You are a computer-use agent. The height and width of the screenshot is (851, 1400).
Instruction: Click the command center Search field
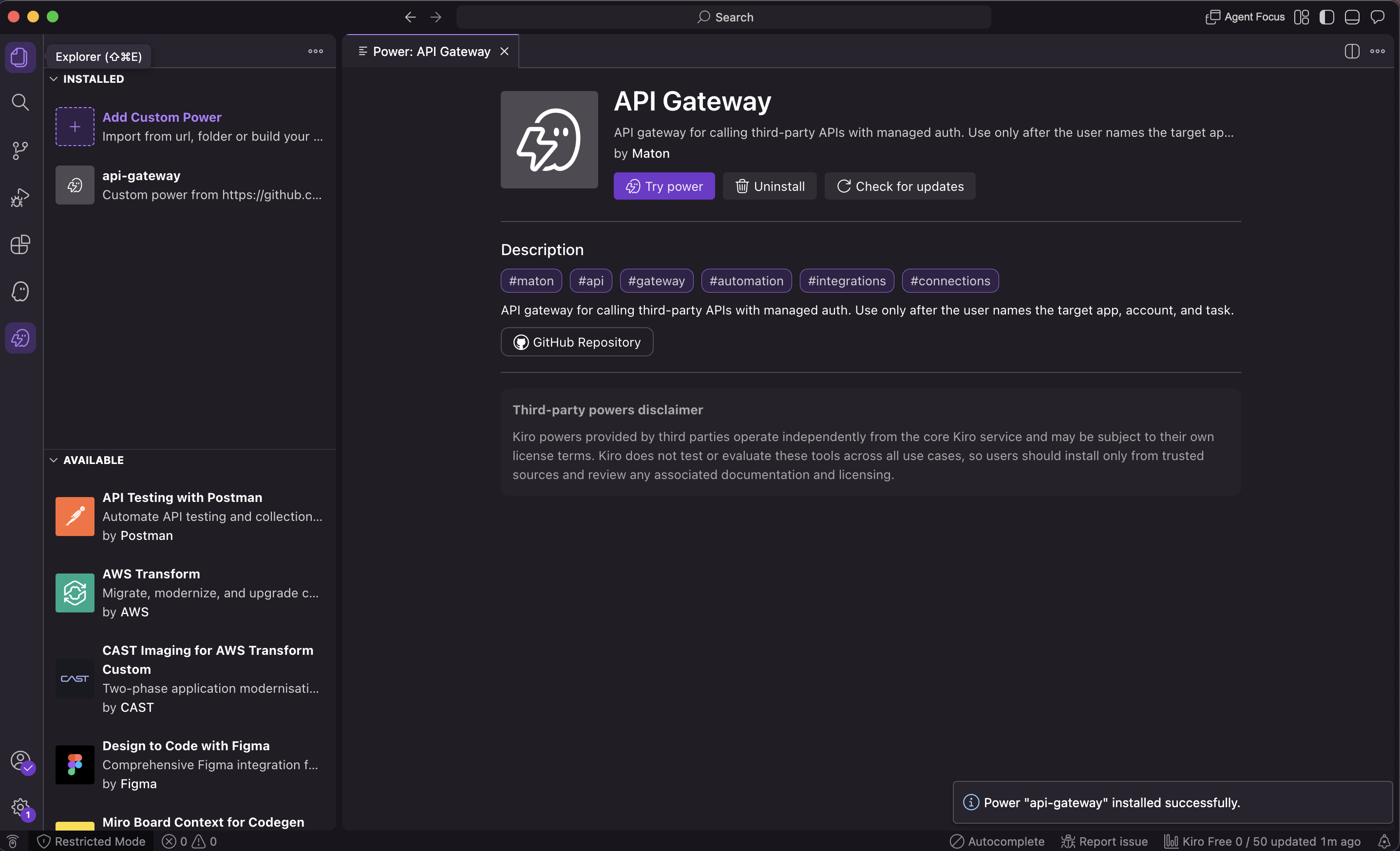click(x=724, y=17)
